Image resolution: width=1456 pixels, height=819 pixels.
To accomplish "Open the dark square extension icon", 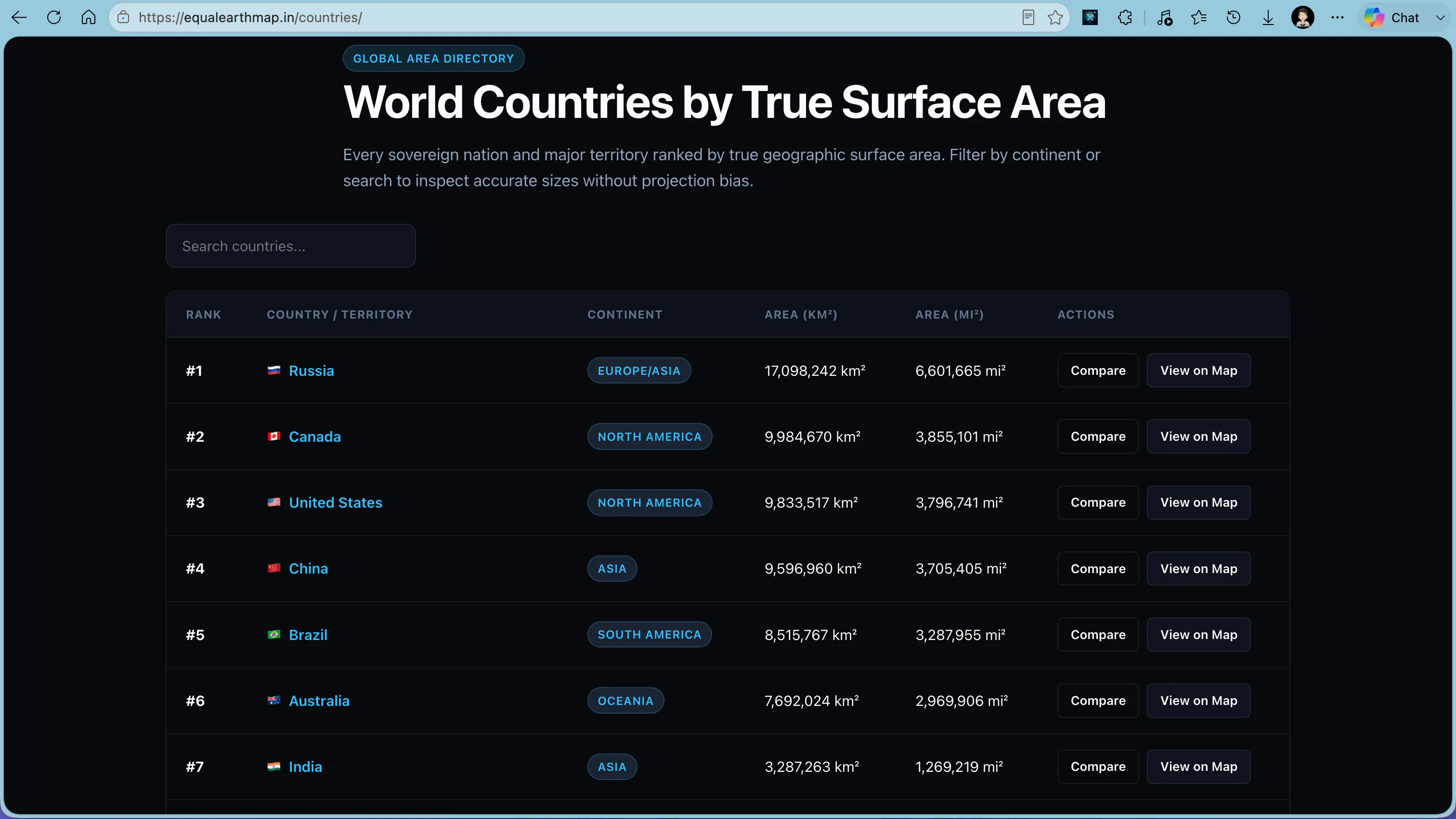I will (1090, 17).
